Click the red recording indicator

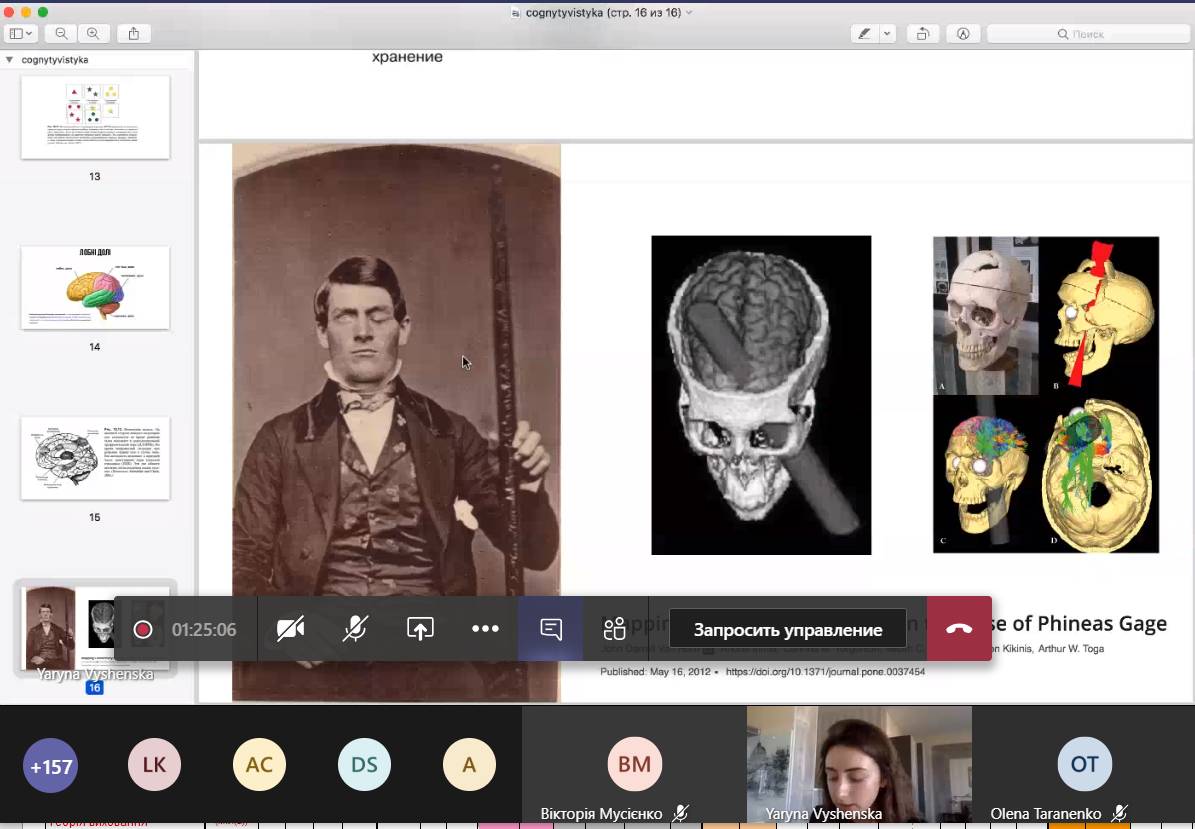(x=143, y=629)
